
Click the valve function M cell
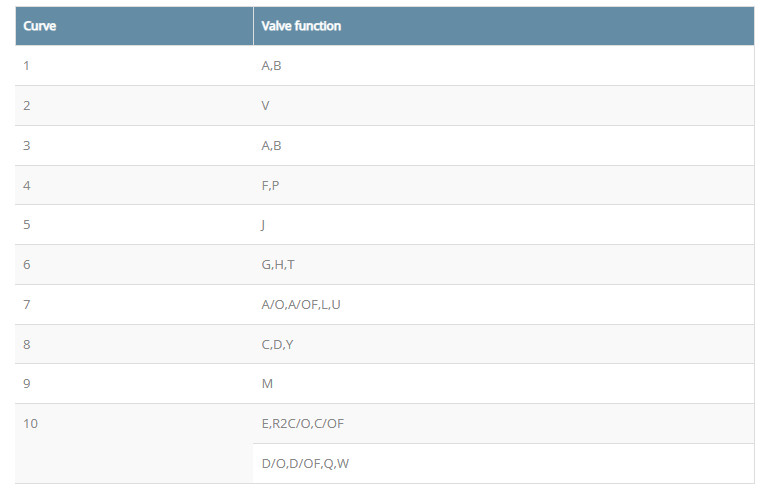point(267,384)
